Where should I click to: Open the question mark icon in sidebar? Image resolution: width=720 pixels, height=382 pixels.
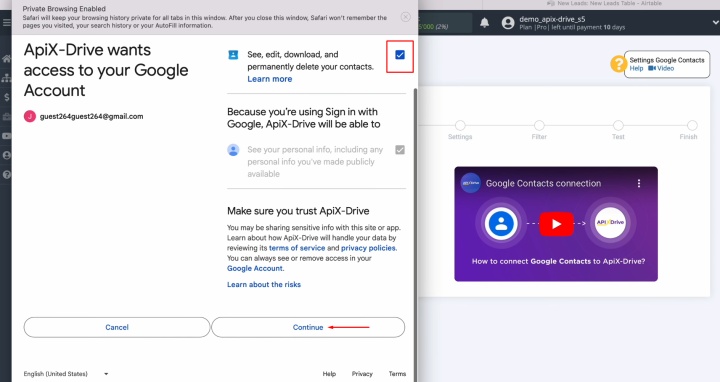pos(6,174)
